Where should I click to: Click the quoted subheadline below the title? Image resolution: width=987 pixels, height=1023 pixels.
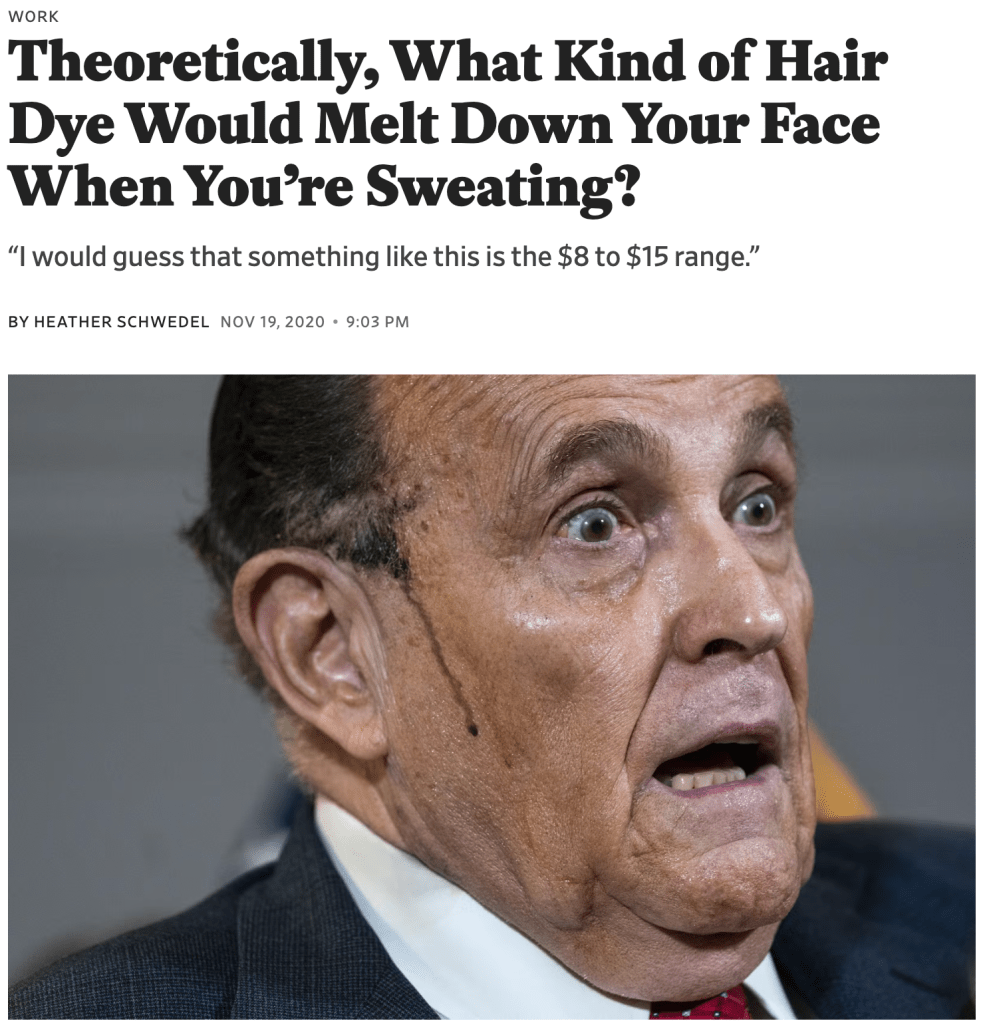coord(385,258)
